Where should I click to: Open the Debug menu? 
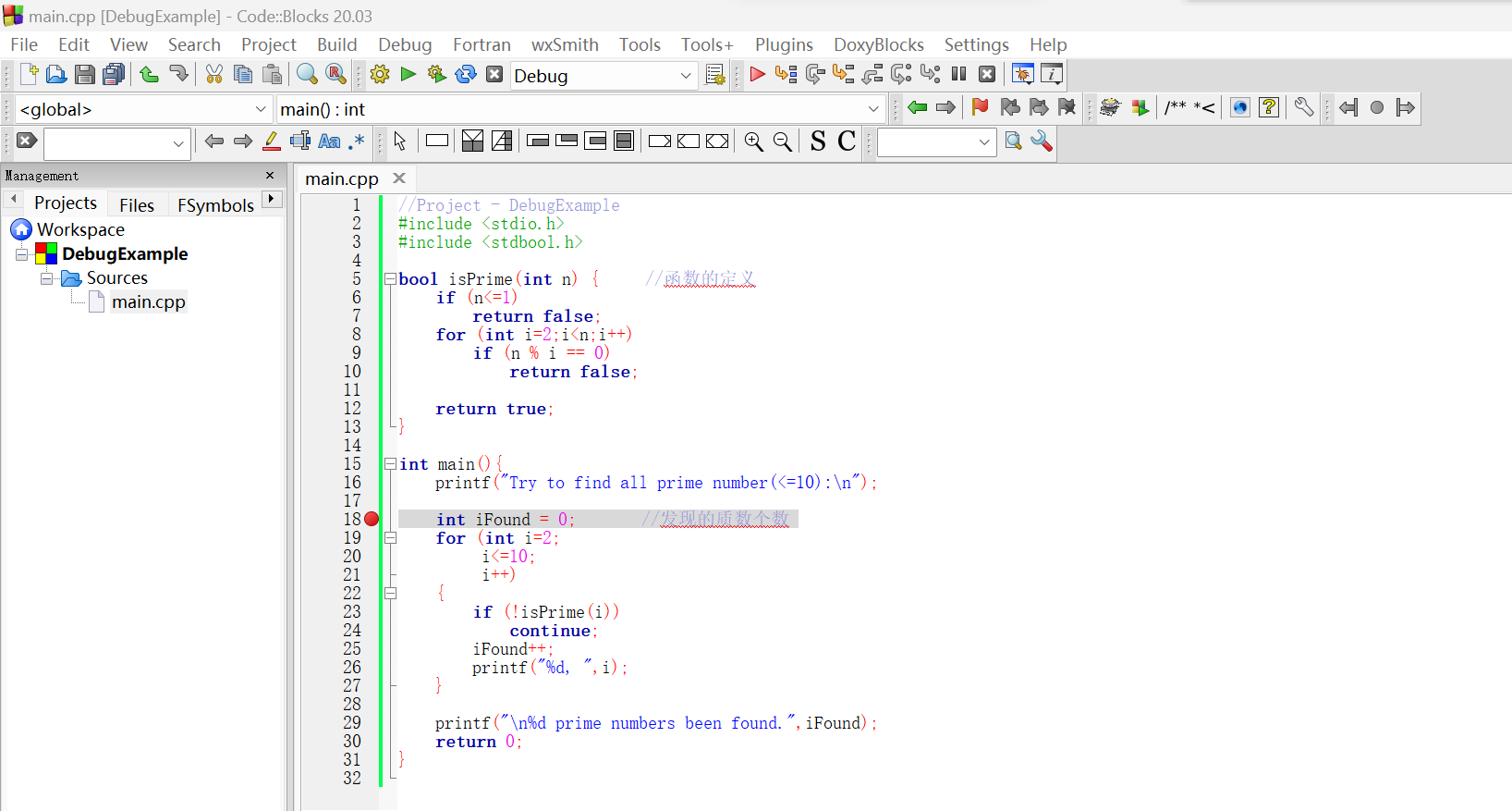click(x=405, y=44)
